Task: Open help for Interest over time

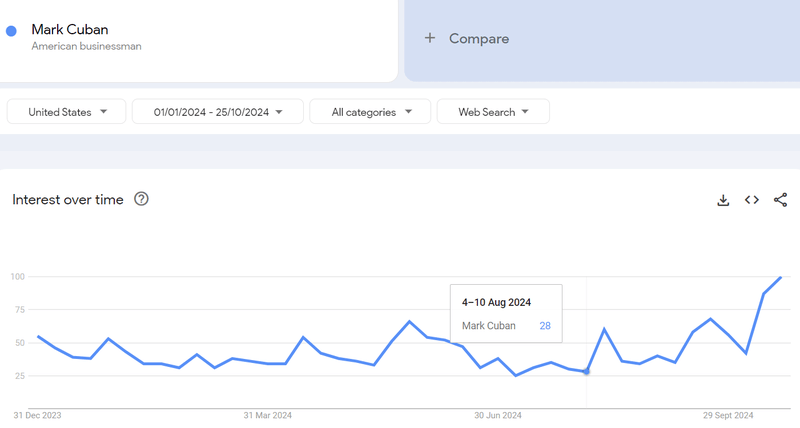Action: coord(141,199)
